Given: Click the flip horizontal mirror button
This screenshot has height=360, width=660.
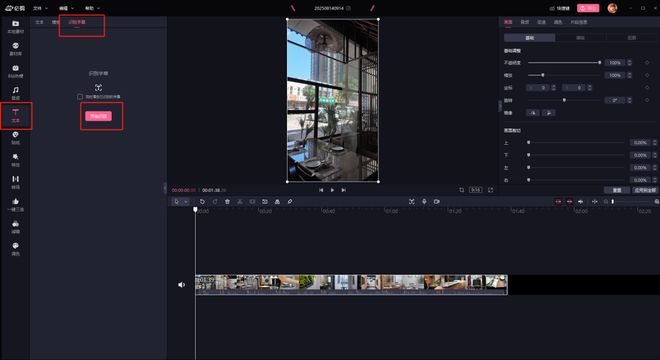Looking at the screenshot, I should tap(533, 113).
